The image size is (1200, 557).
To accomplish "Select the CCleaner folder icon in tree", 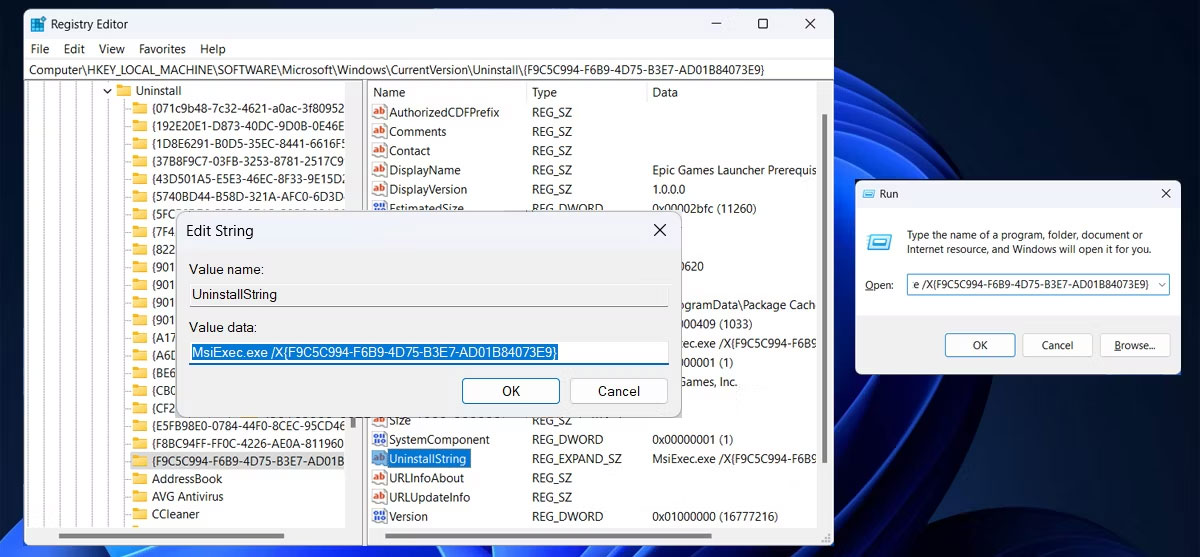I will click(139, 514).
